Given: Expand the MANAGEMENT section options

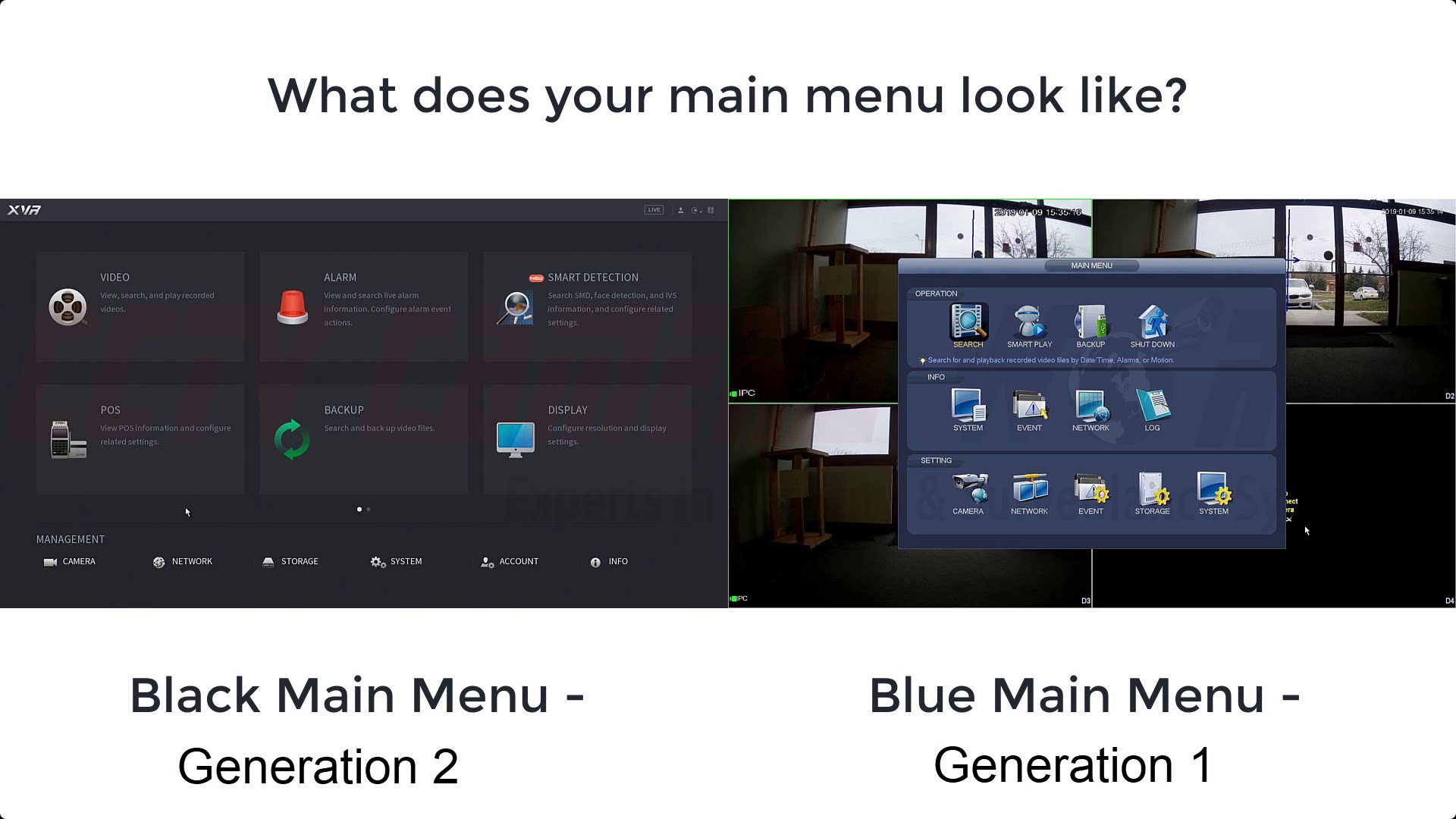Looking at the screenshot, I should tap(70, 539).
